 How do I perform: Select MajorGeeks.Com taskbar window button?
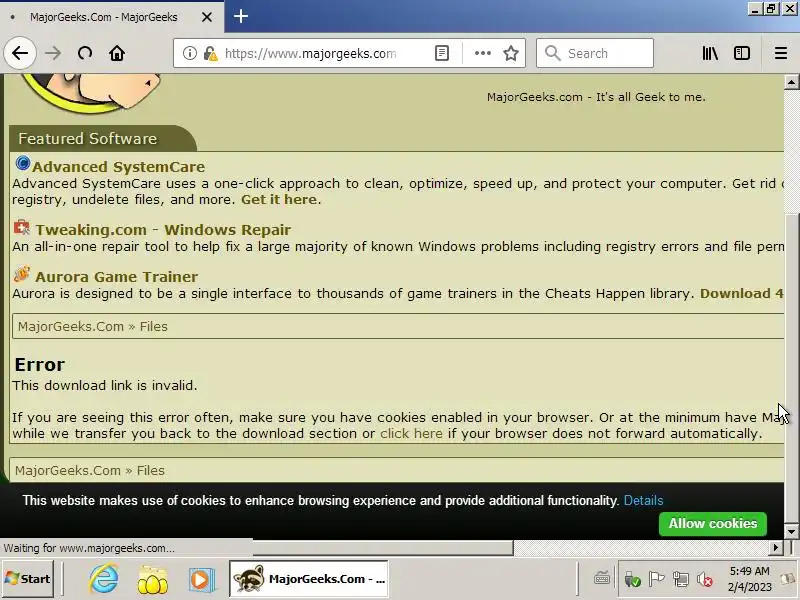click(309, 579)
